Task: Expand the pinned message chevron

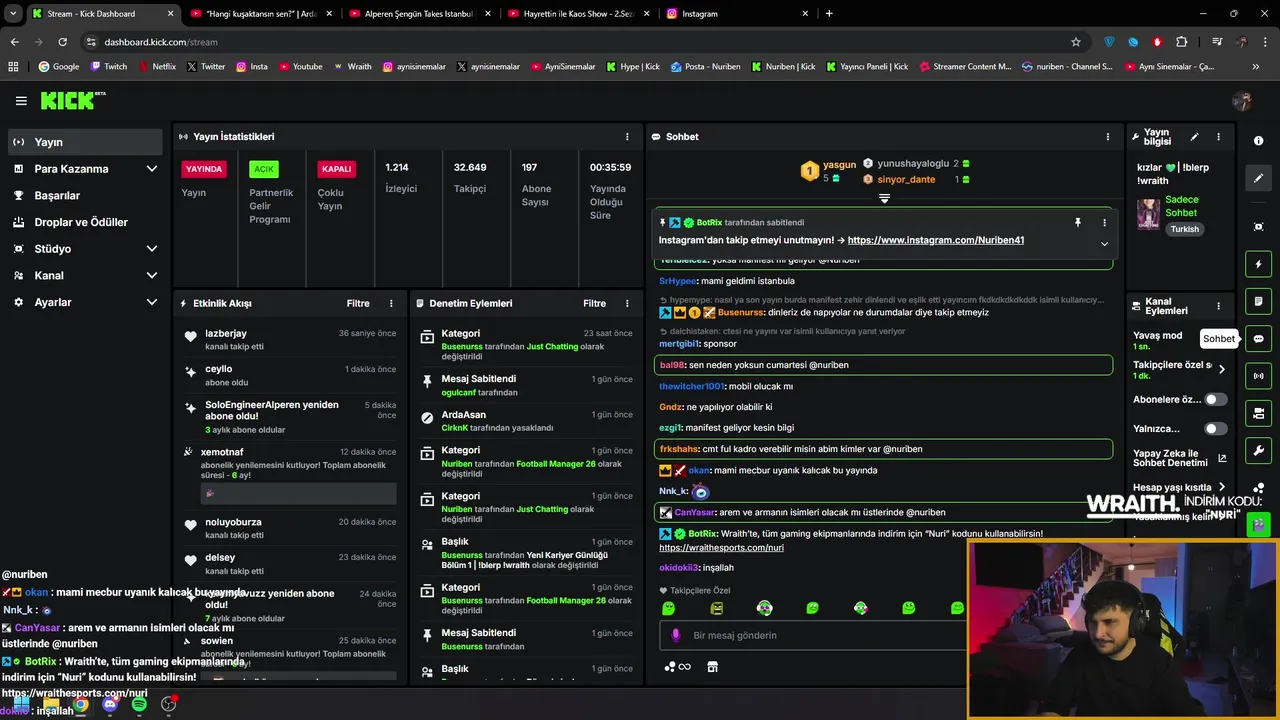Action: 1104,243
